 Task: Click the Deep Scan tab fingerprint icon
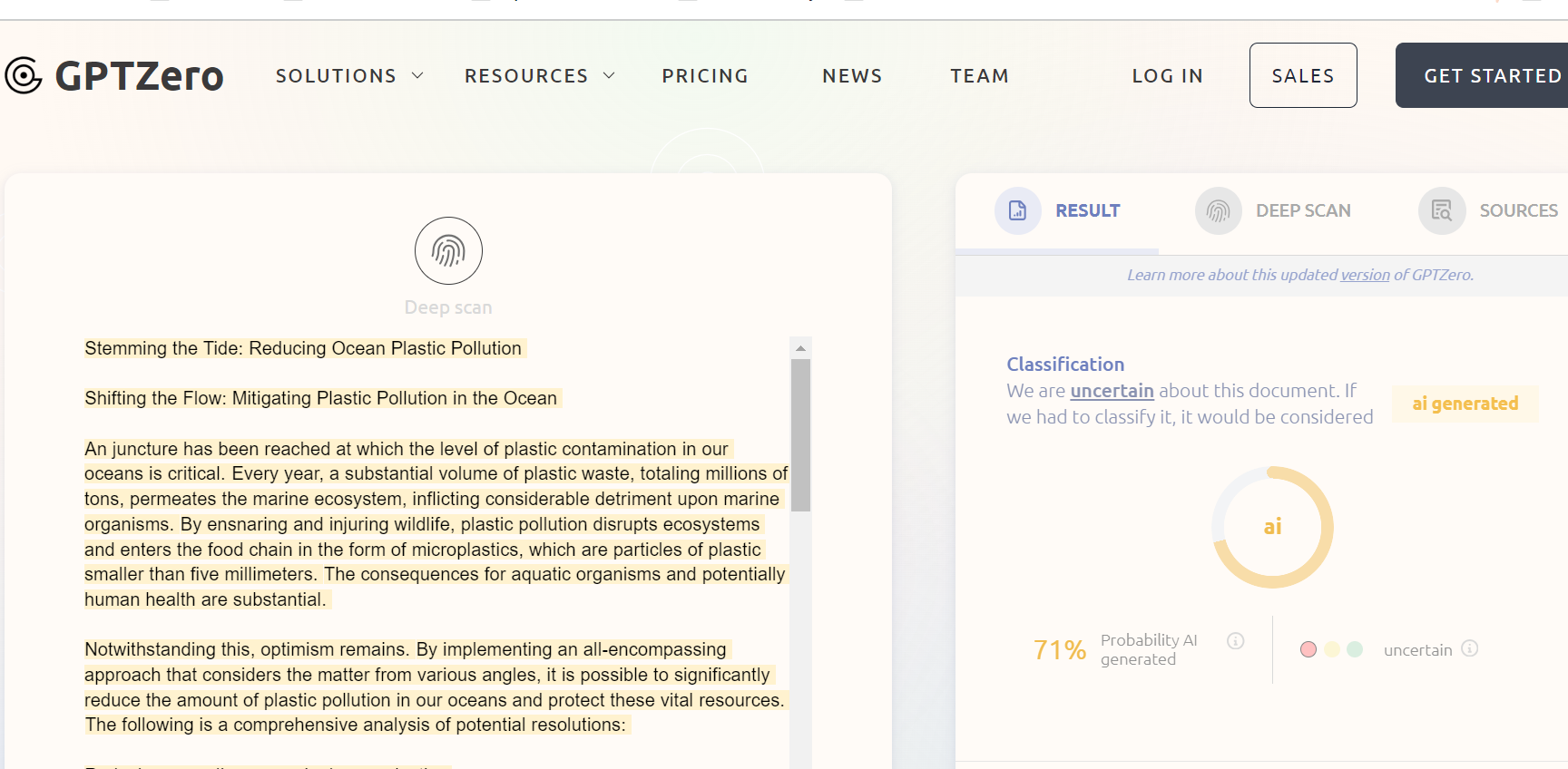point(1218,210)
